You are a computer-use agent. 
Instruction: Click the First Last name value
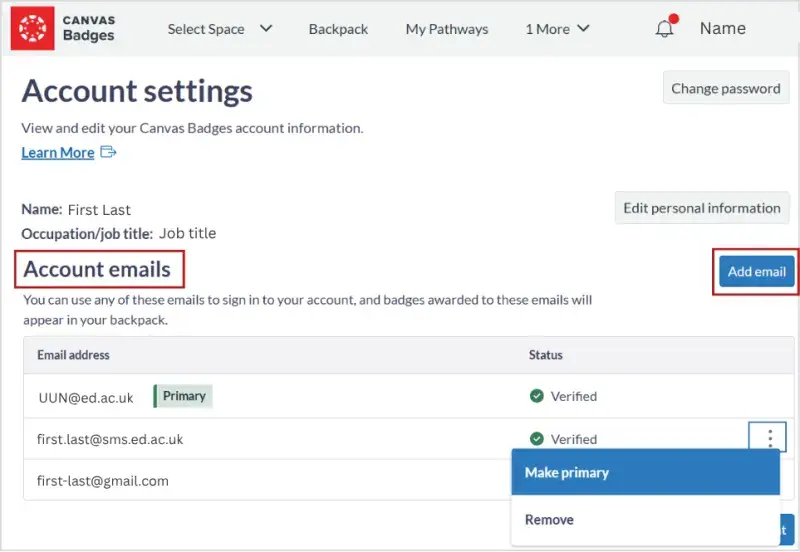[x=99, y=210]
